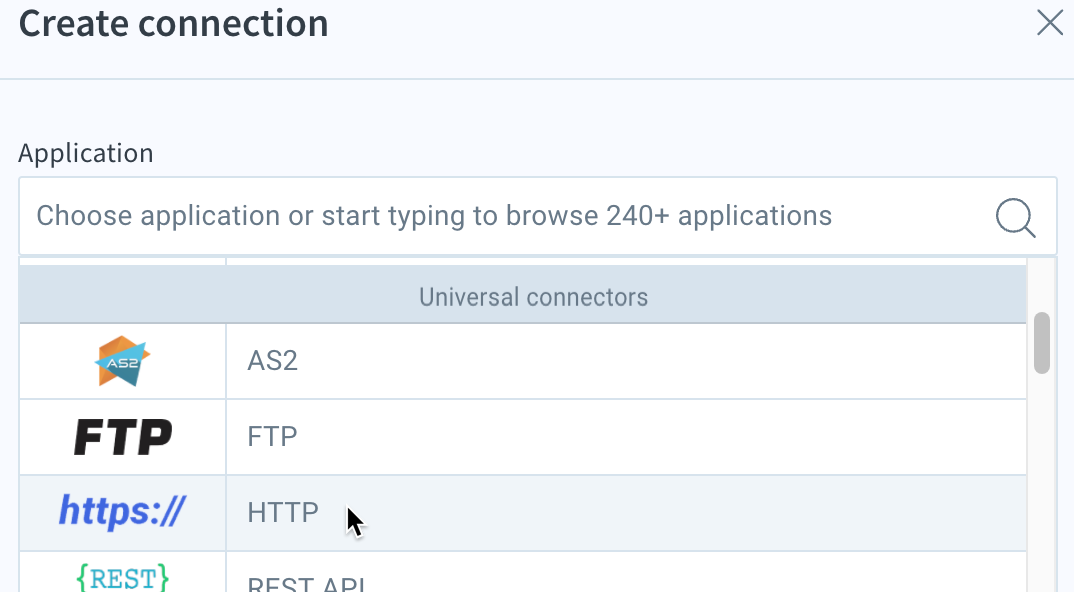Click the green {REST} logo icon
1074x592 pixels.
123,577
